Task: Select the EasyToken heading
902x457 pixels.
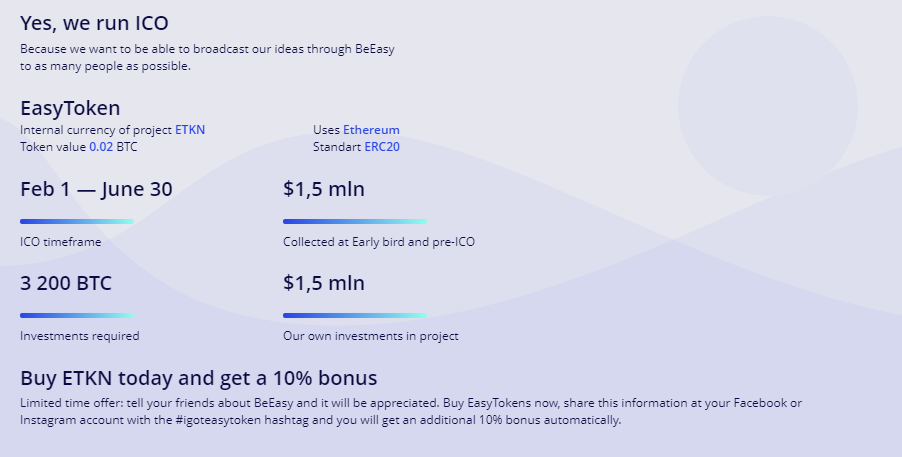Action: click(70, 108)
